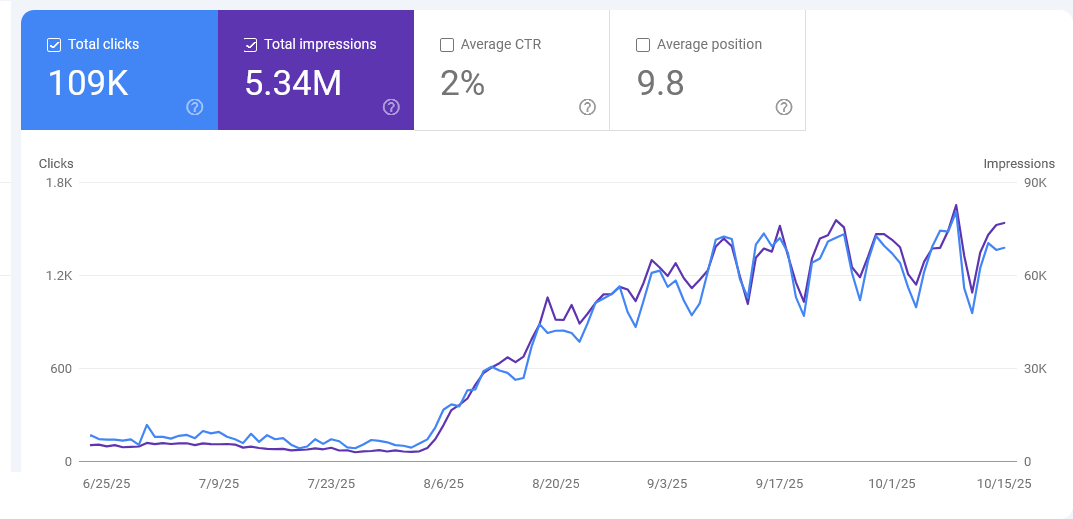This screenshot has width=1073, height=519.
Task: Select the 2% Average CTR value
Action: coord(462,84)
